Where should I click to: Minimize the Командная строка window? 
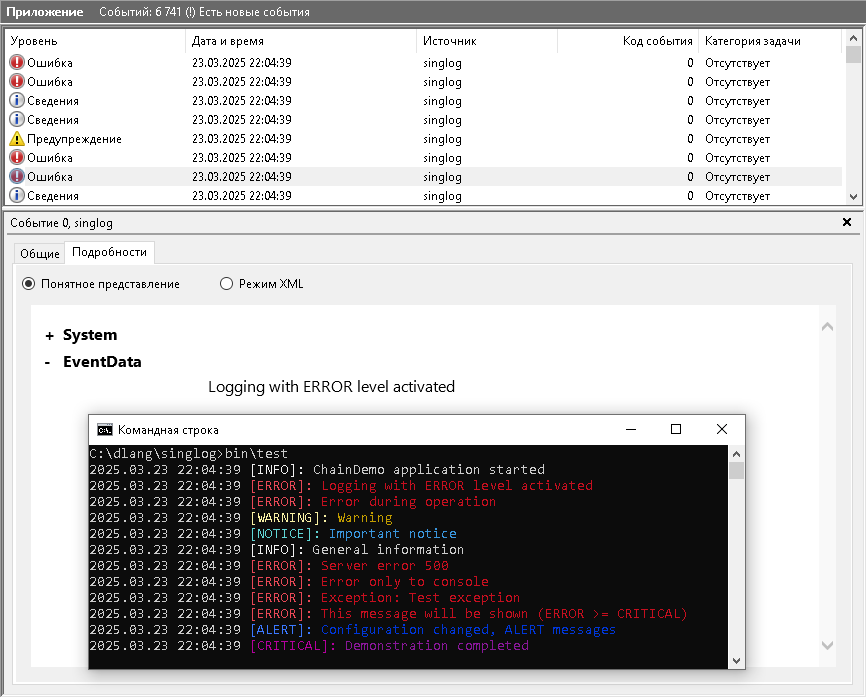pos(630,429)
